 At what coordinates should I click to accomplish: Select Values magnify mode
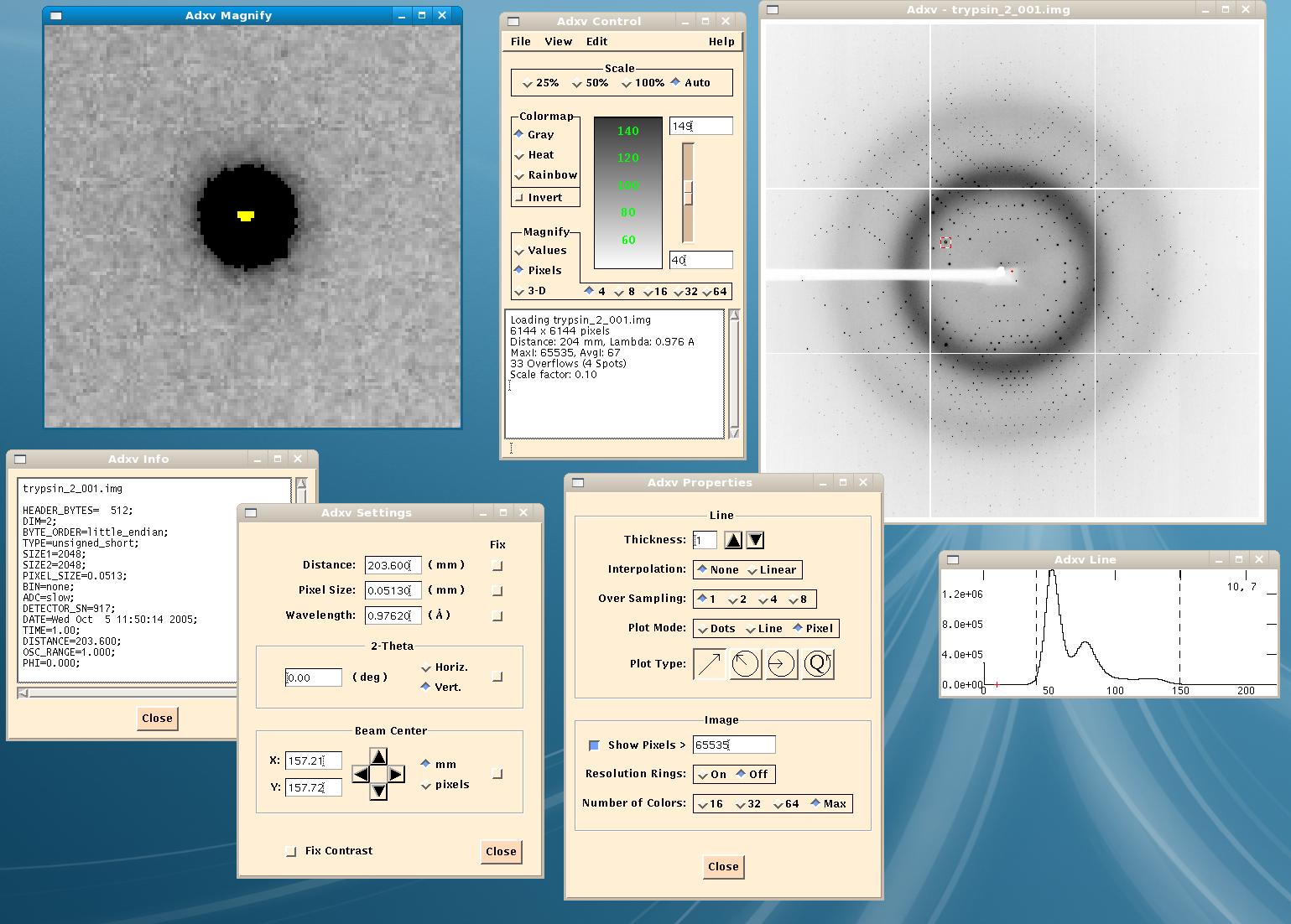(x=540, y=251)
